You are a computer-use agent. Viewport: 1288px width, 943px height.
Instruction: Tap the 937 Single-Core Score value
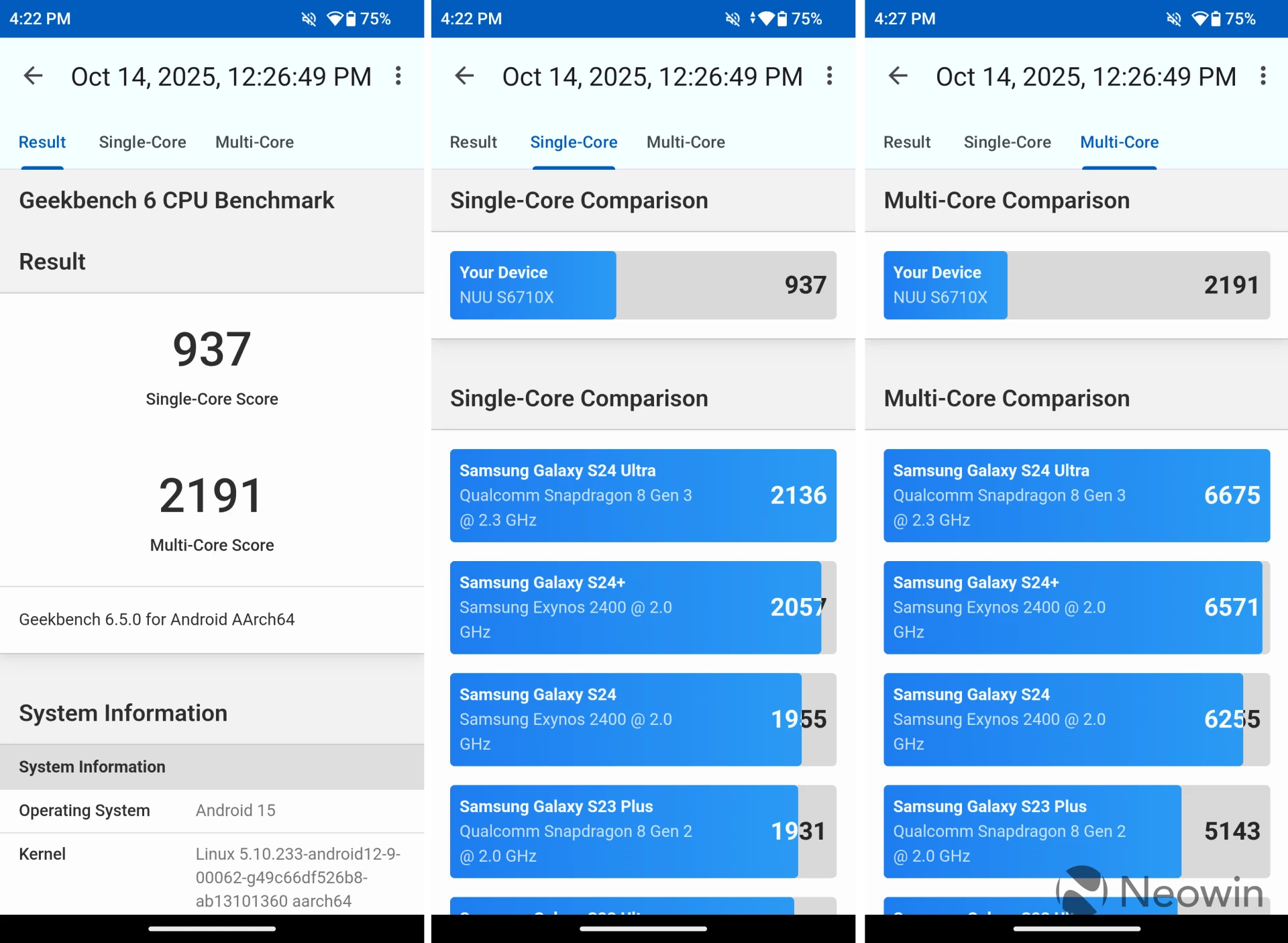(x=212, y=350)
